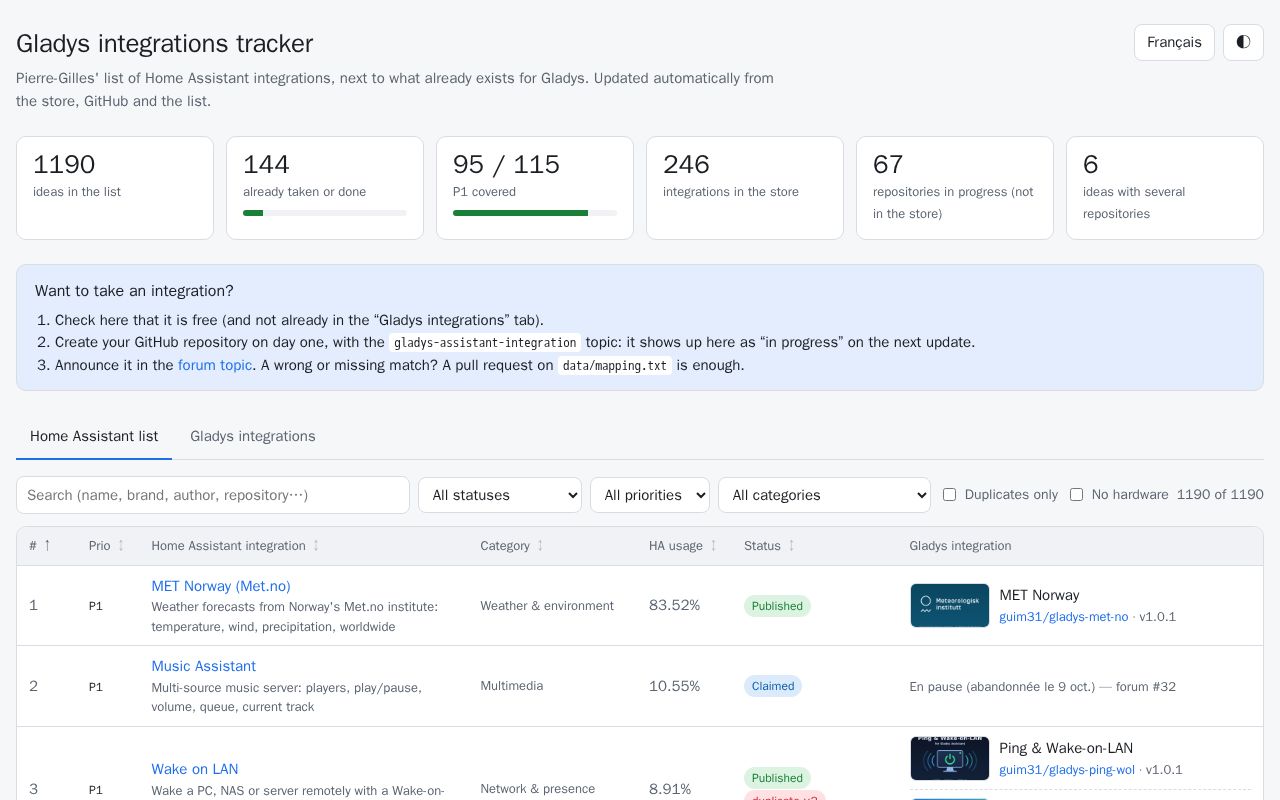Click the Gladys integration column header

(960, 546)
